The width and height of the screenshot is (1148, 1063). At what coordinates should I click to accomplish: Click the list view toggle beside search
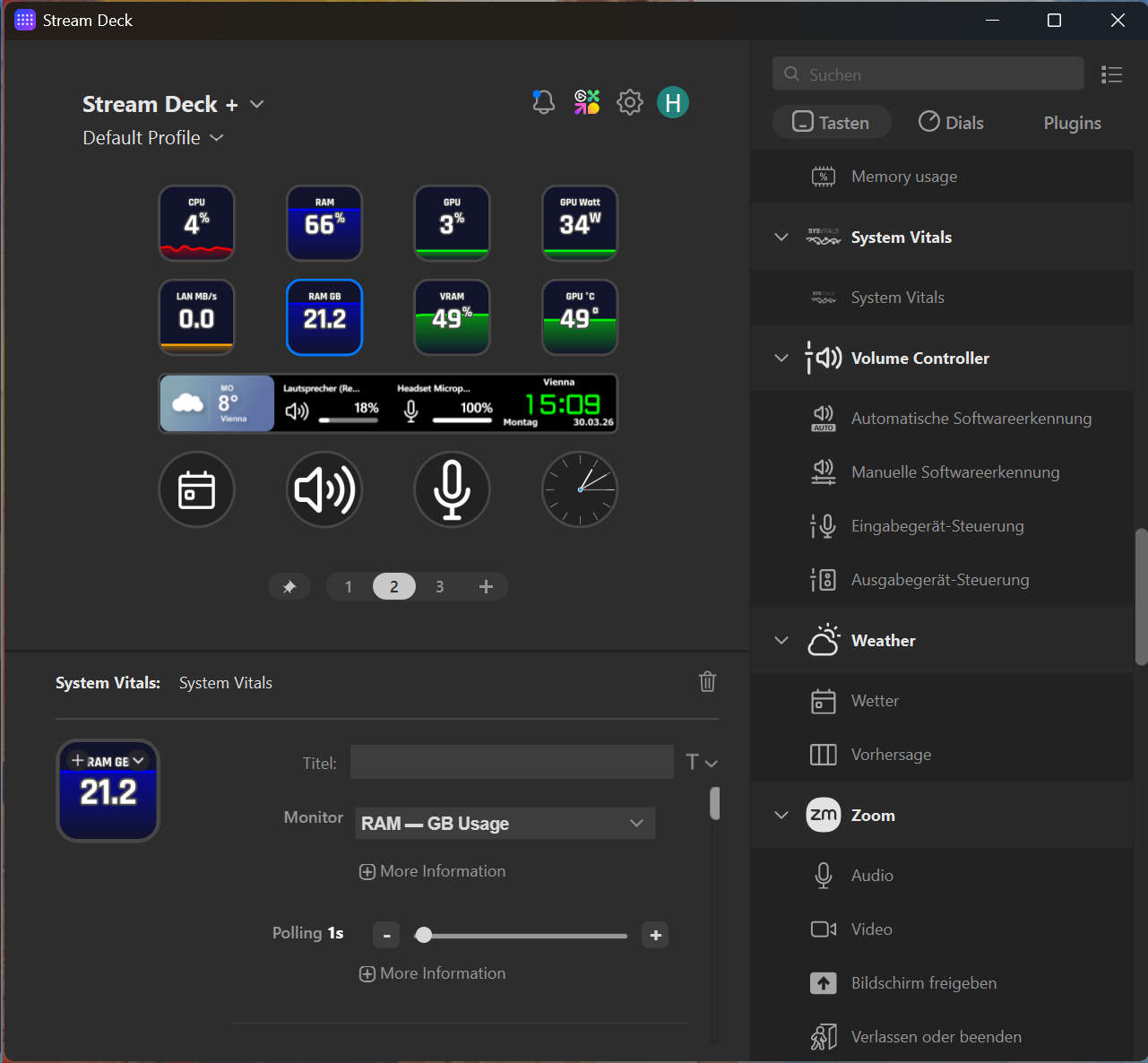(1111, 74)
